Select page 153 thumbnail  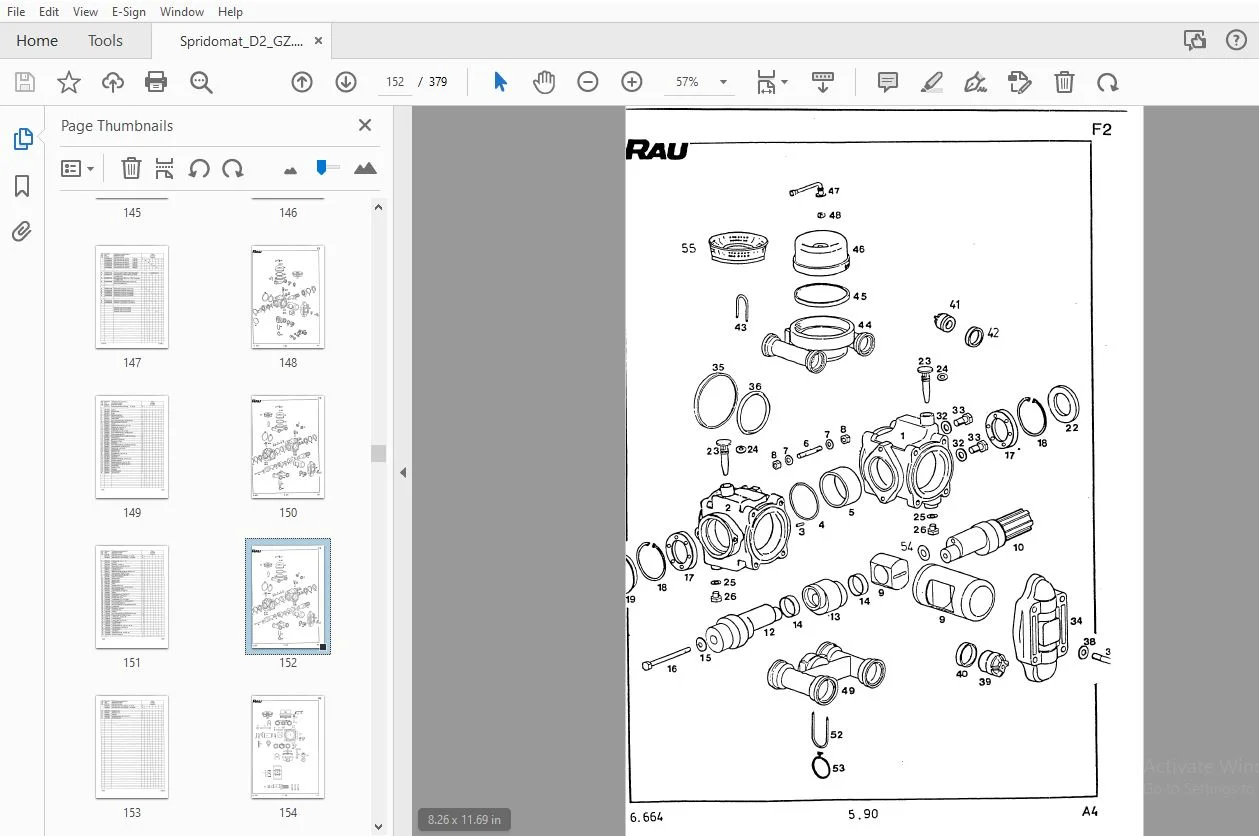pos(132,747)
